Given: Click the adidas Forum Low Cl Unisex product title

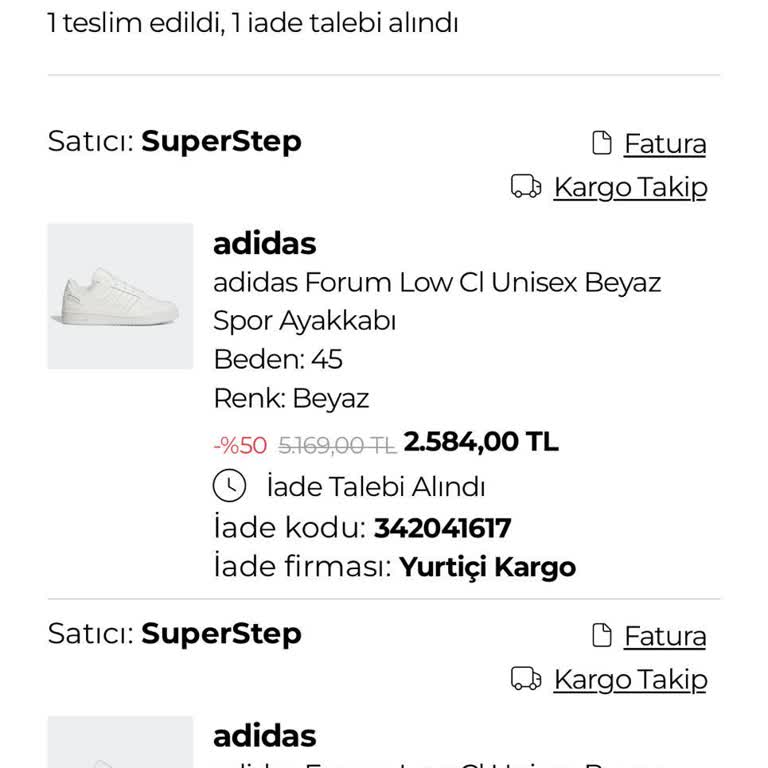Looking at the screenshot, I should pyautogui.click(x=437, y=282).
